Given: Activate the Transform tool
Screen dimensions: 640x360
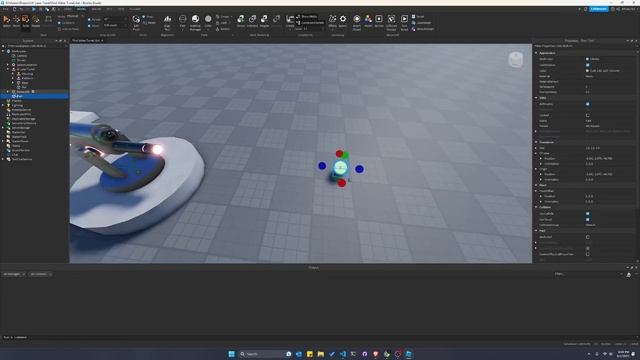Looking at the screenshot, I should click(x=48, y=20).
